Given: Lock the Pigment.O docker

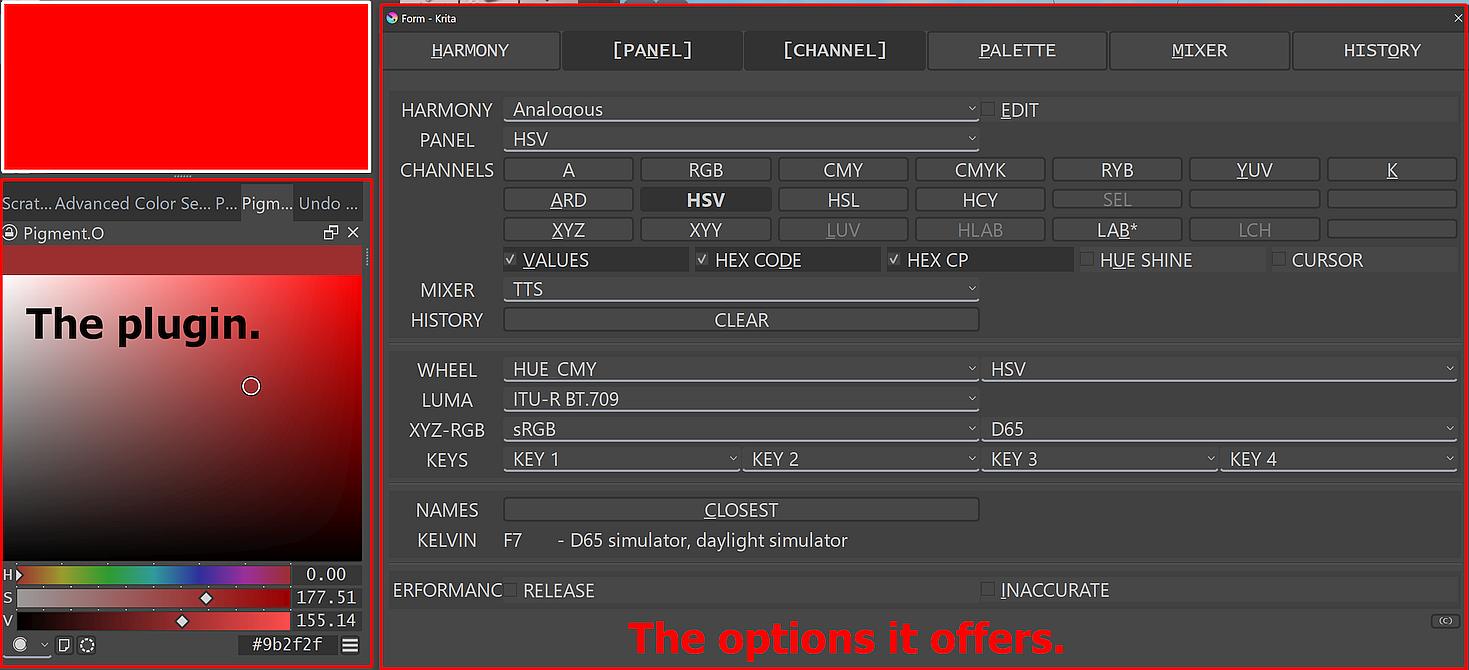Looking at the screenshot, I should [x=10, y=233].
